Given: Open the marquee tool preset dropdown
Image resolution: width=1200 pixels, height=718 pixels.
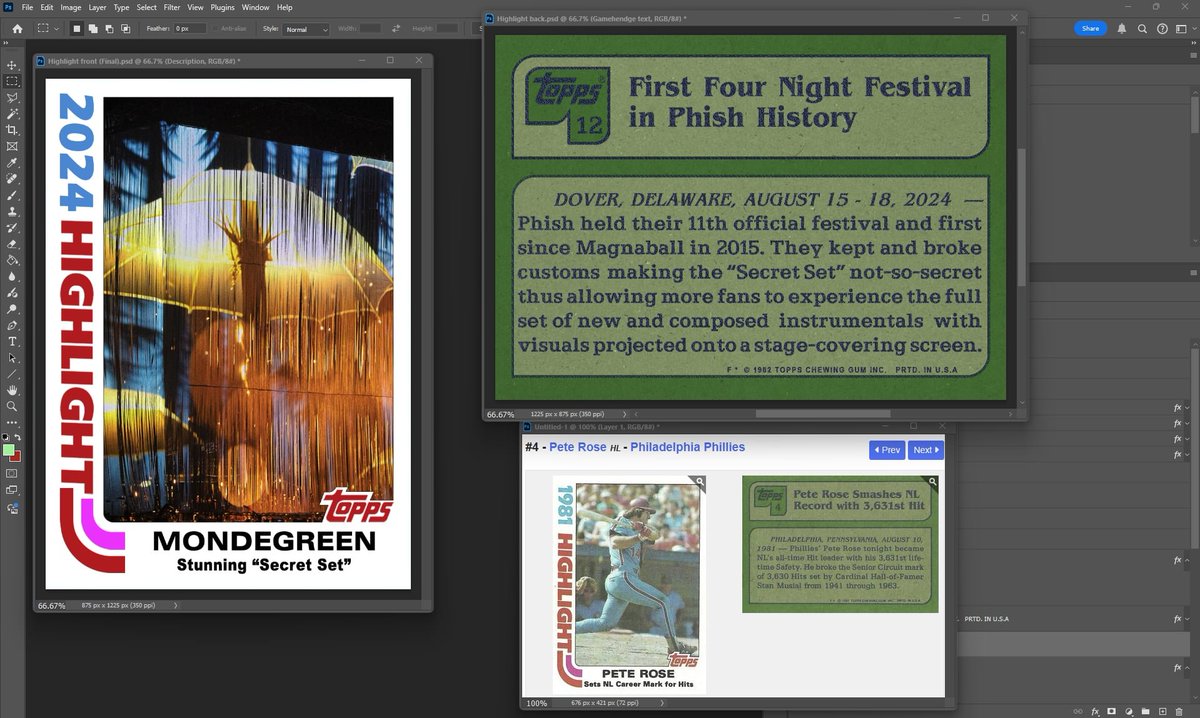Looking at the screenshot, I should pyautogui.click(x=57, y=29).
